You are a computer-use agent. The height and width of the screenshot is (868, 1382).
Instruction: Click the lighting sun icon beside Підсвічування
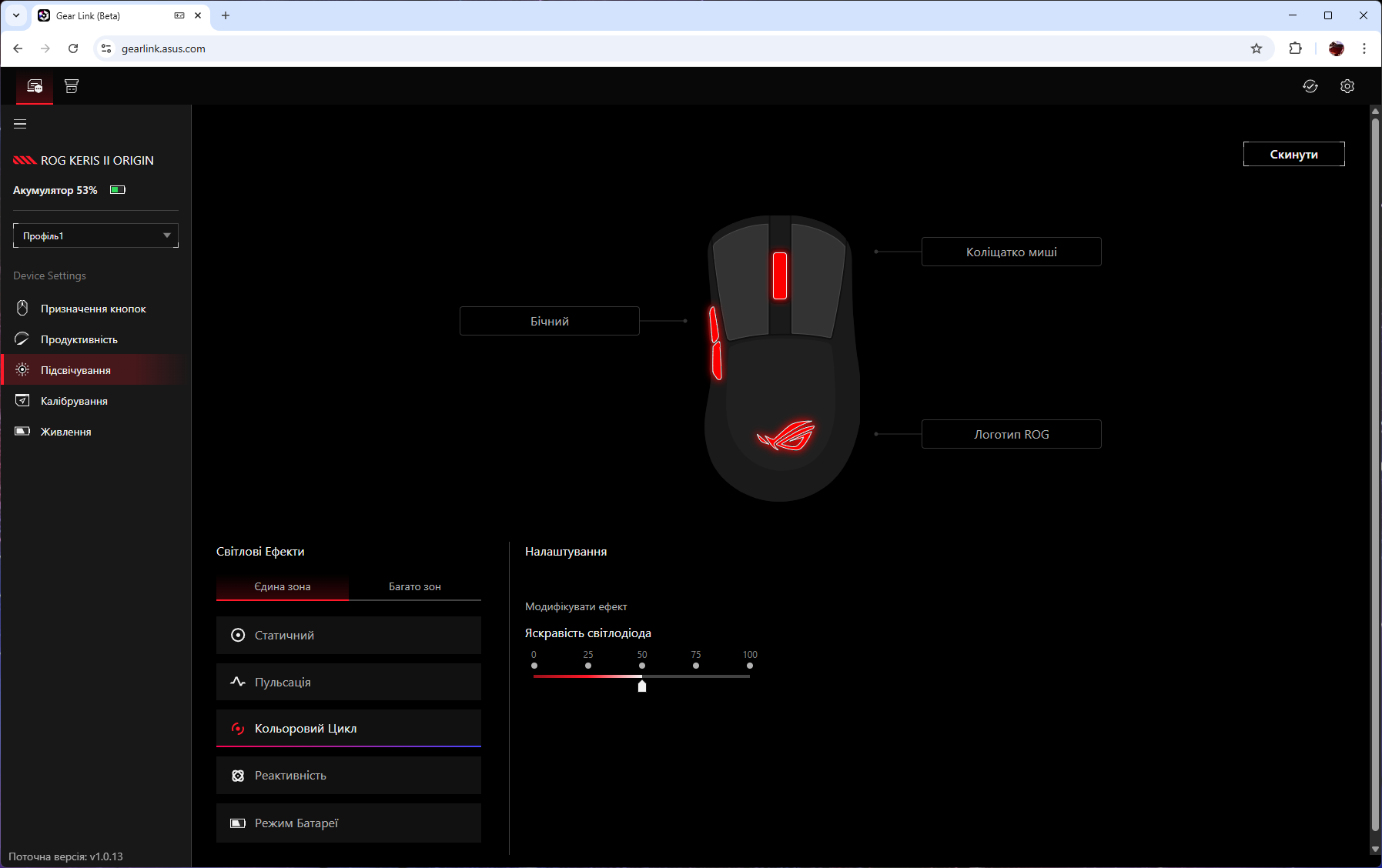[x=22, y=369]
